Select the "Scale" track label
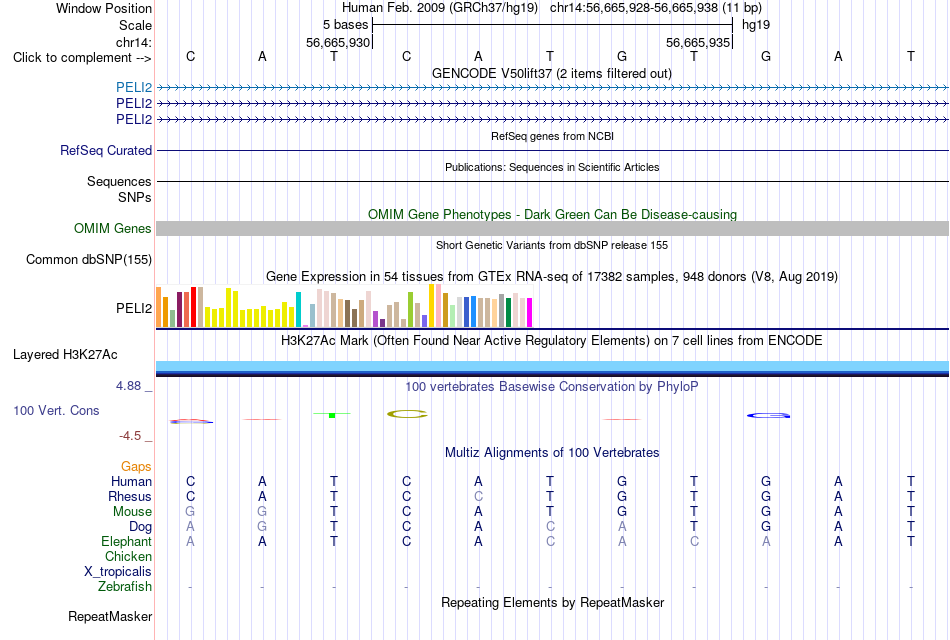The height and width of the screenshot is (640, 950). (135, 25)
